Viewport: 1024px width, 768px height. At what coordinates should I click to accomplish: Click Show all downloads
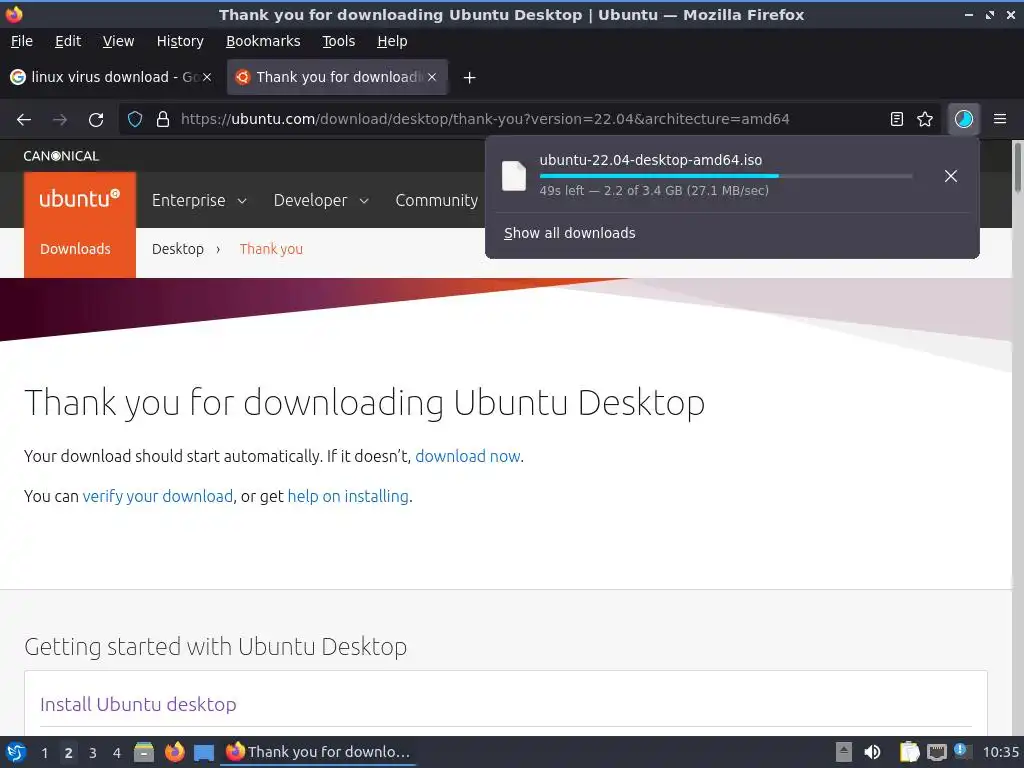click(x=569, y=233)
